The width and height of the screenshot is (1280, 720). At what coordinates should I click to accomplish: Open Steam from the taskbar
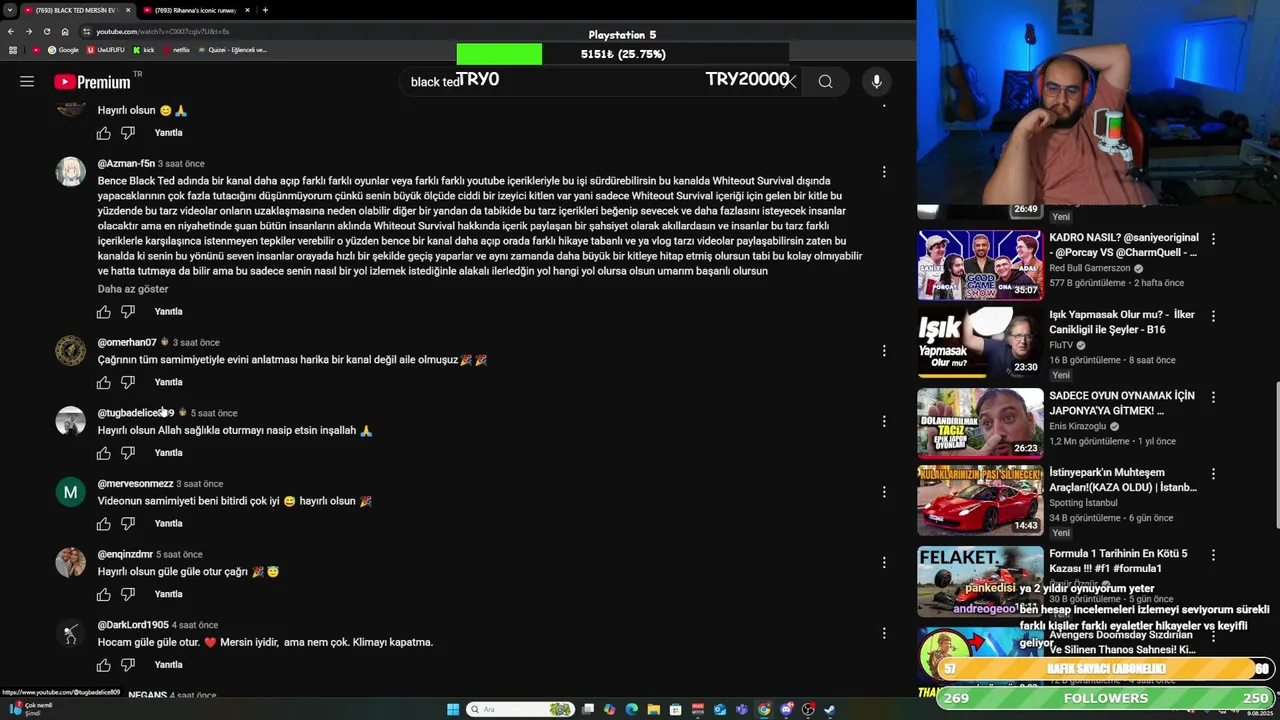click(829, 709)
